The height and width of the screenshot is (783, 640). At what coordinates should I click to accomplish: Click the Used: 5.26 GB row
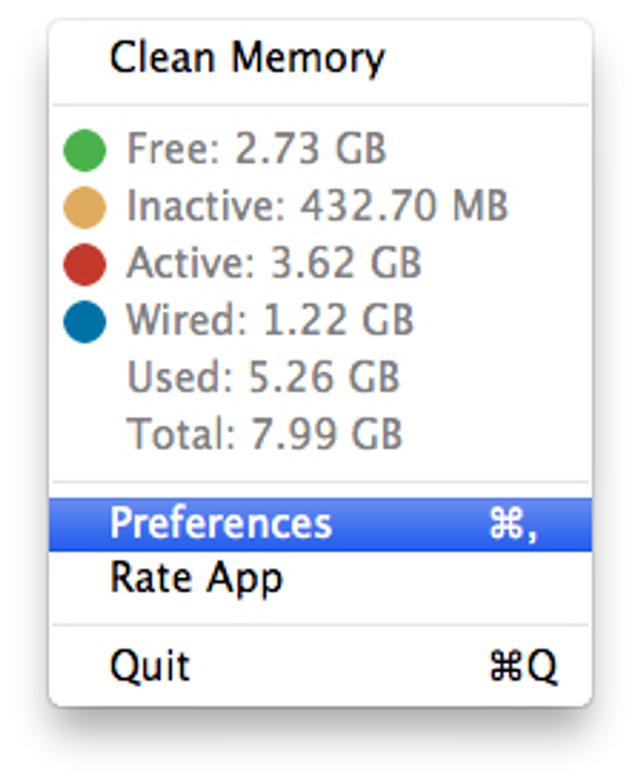pyautogui.click(x=263, y=377)
